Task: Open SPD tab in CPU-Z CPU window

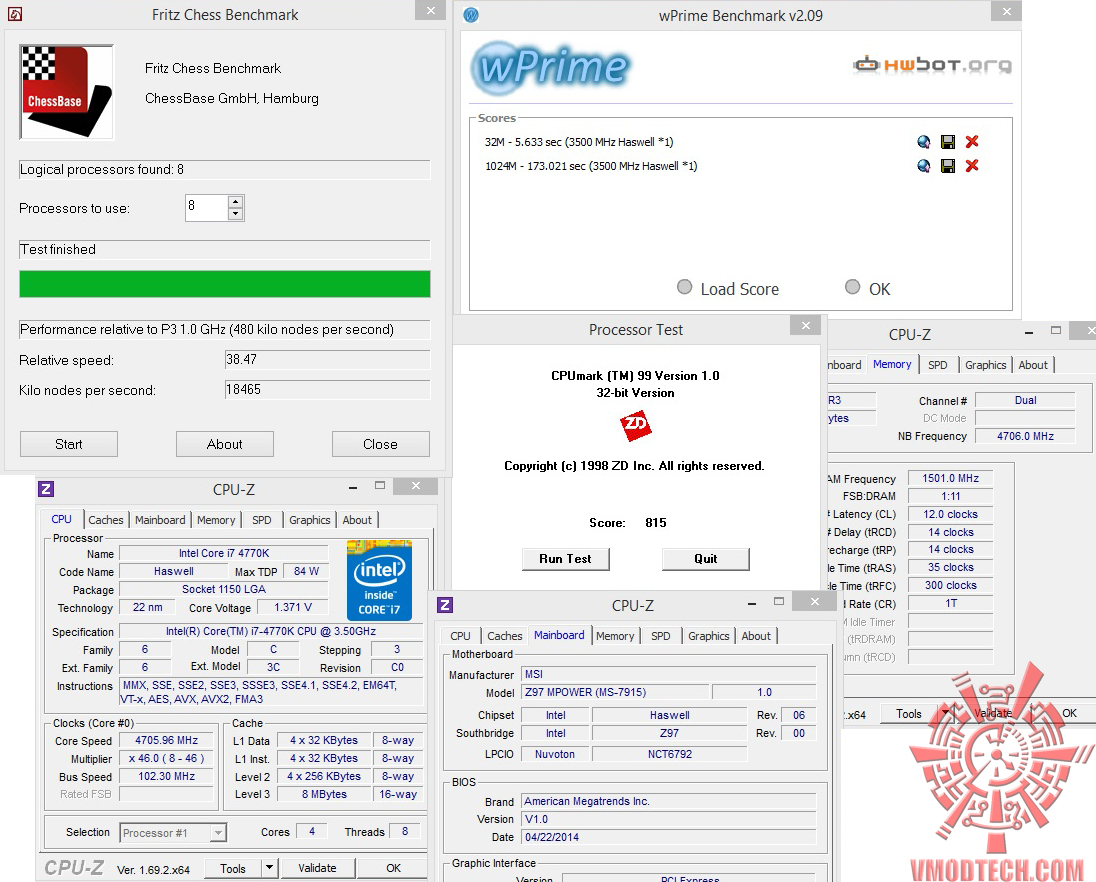Action: coord(261,519)
